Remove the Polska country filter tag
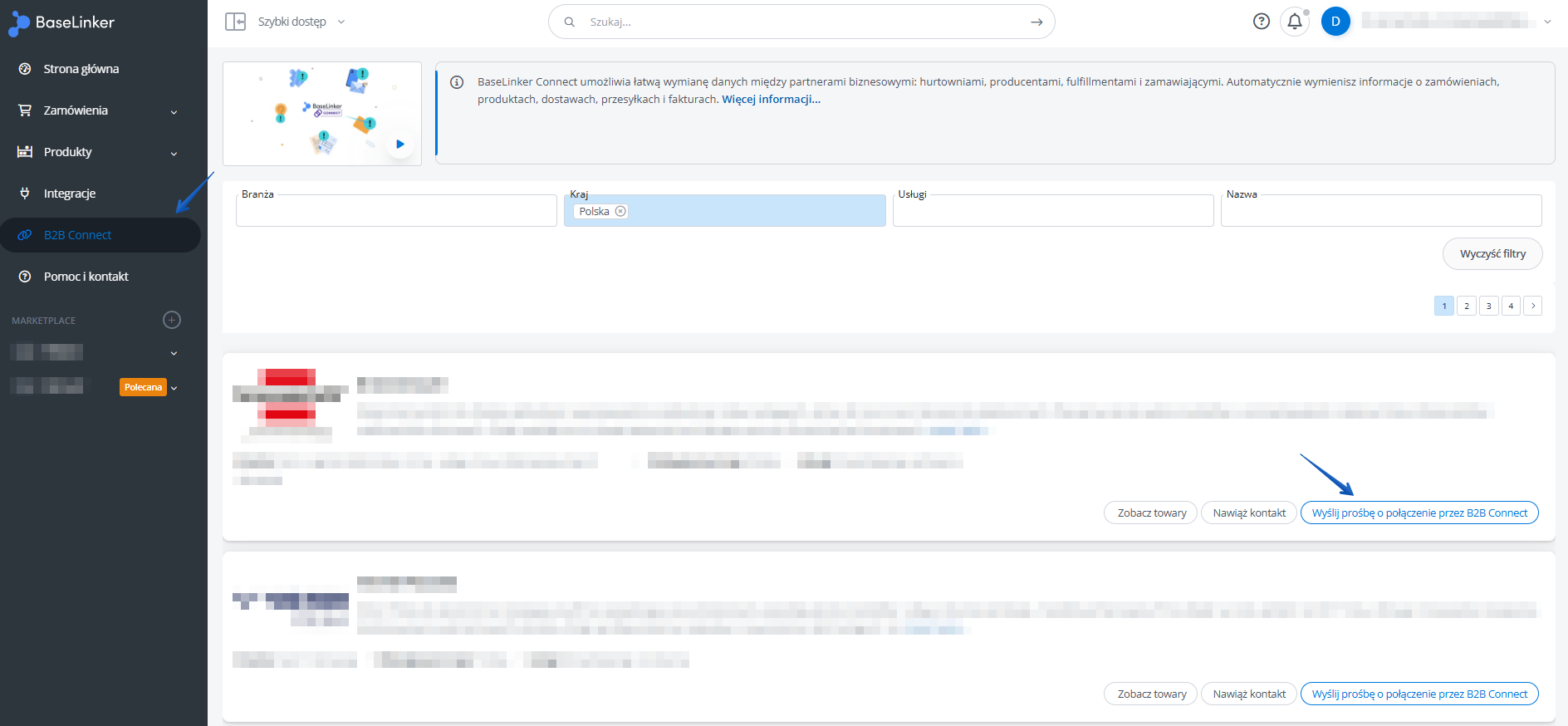 (620, 211)
